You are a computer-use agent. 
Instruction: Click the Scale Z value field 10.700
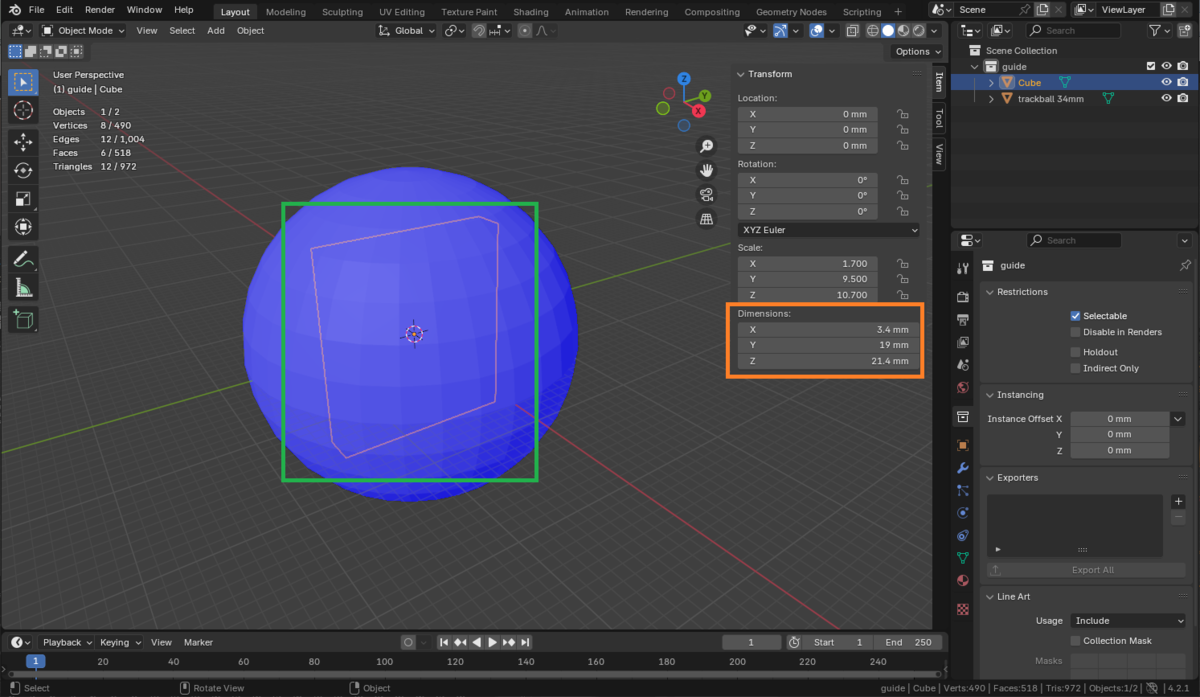coord(808,295)
